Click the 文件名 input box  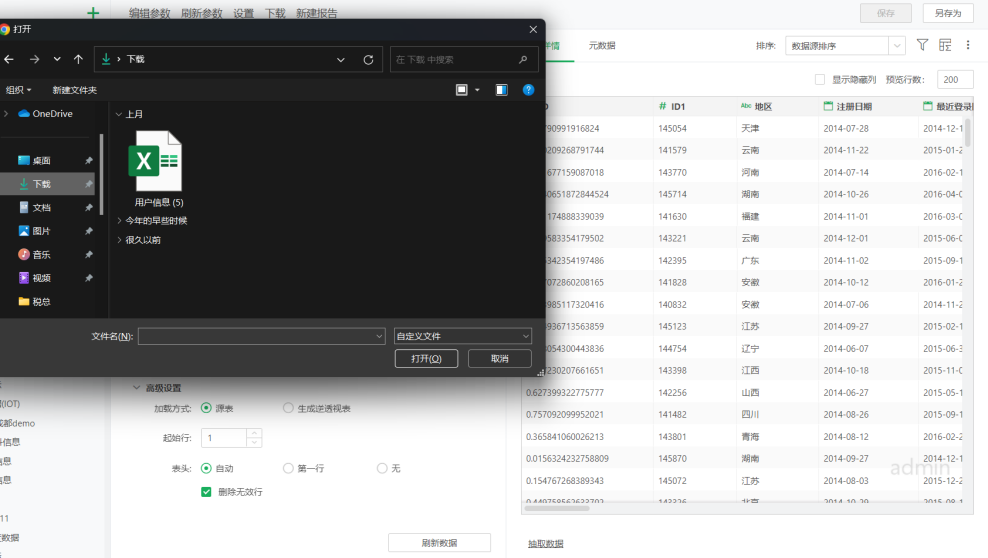click(261, 336)
